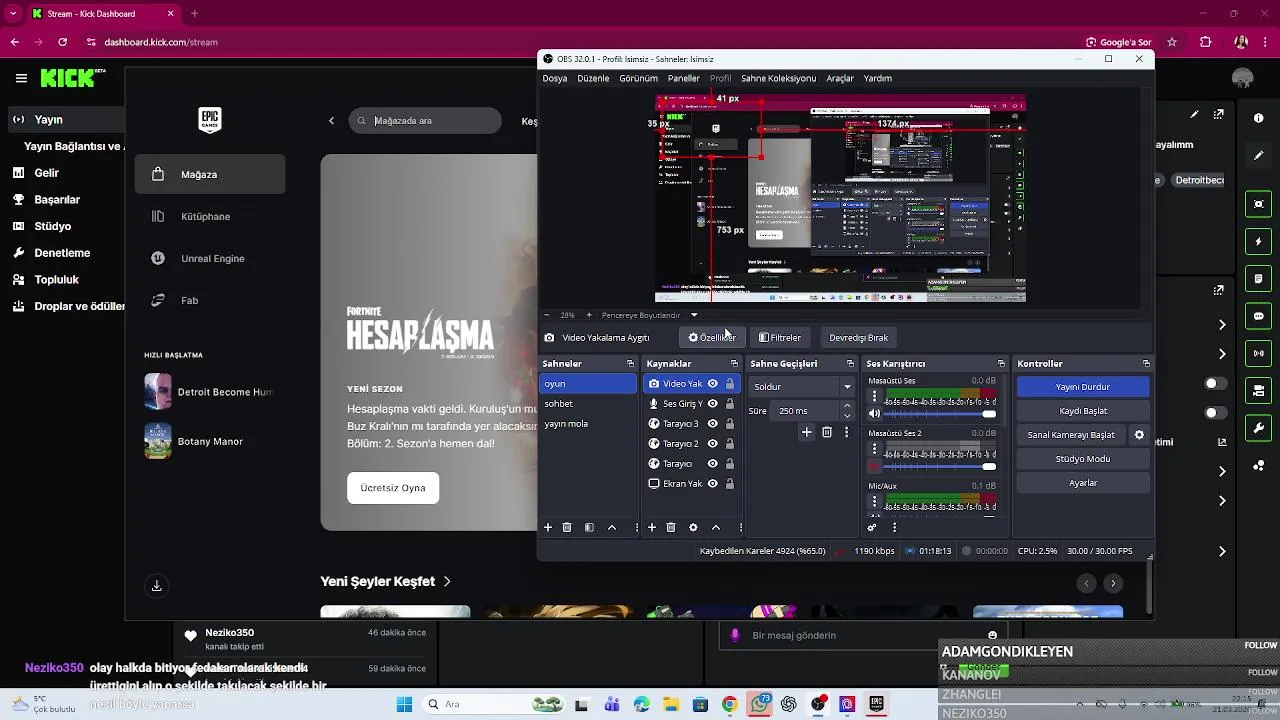Open the Sahne Koleksiyonu menu
Image resolution: width=1280 pixels, height=720 pixels.
click(x=778, y=78)
